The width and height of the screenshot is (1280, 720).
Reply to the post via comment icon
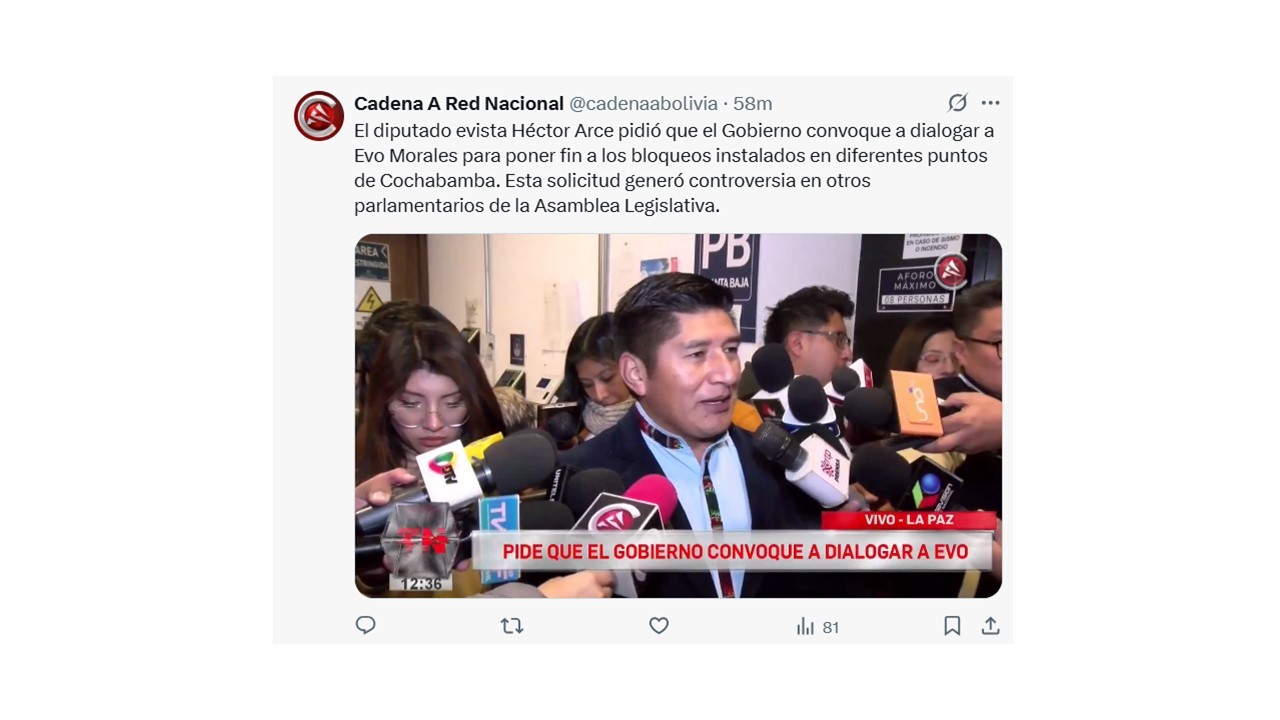tap(366, 626)
